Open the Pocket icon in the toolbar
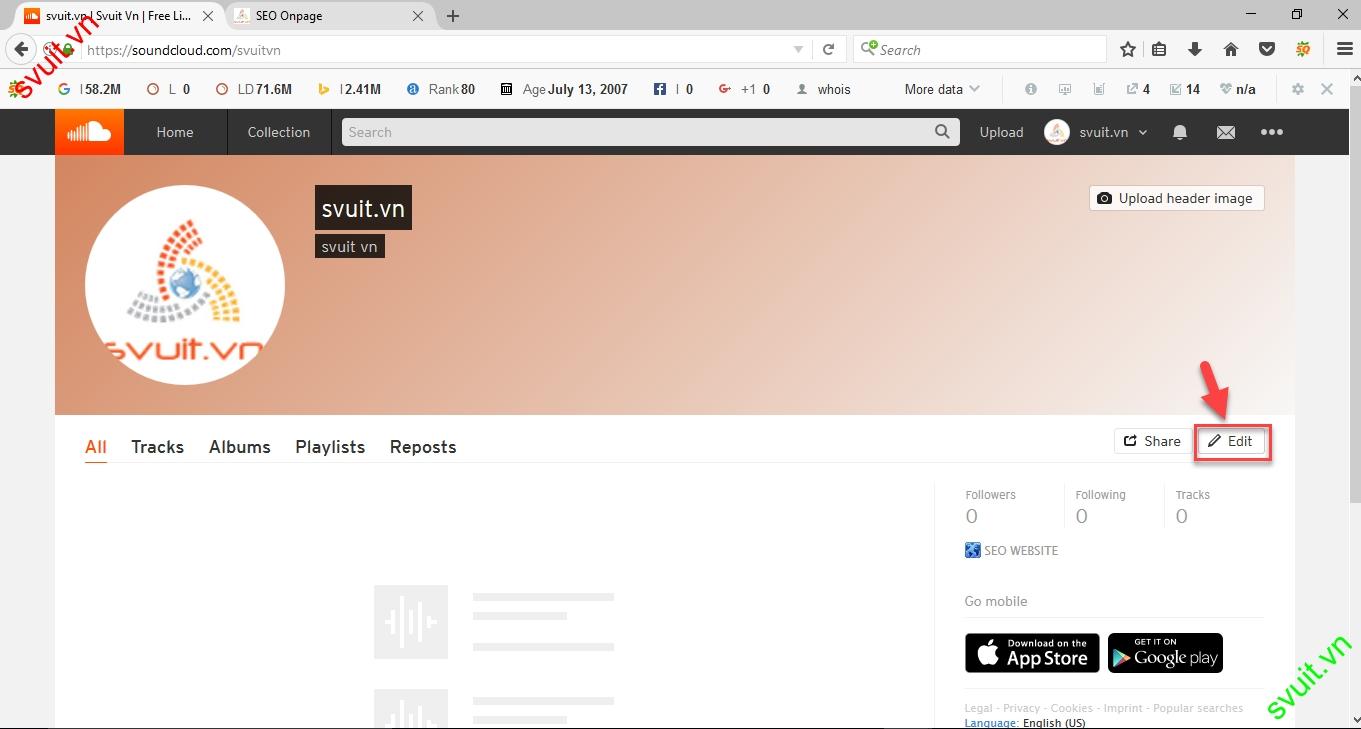The image size is (1361, 729). [x=1266, y=49]
